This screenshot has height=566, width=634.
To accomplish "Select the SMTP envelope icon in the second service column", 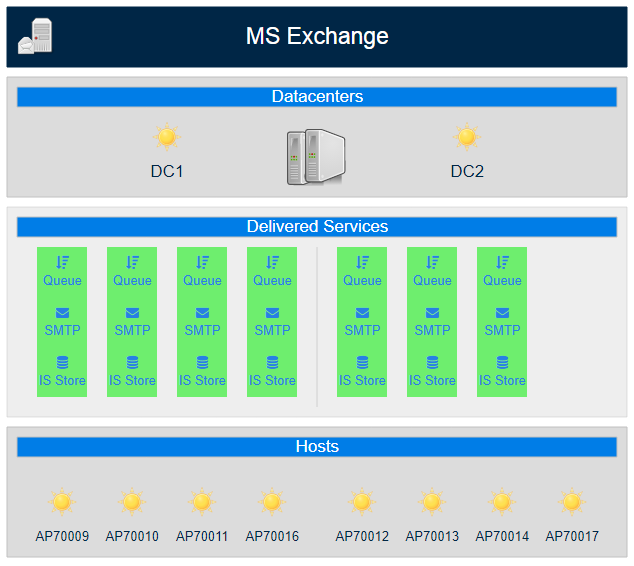I will tap(132, 313).
